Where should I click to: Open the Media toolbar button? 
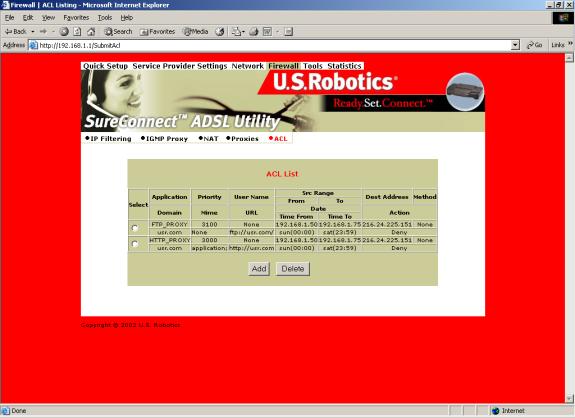click(196, 32)
